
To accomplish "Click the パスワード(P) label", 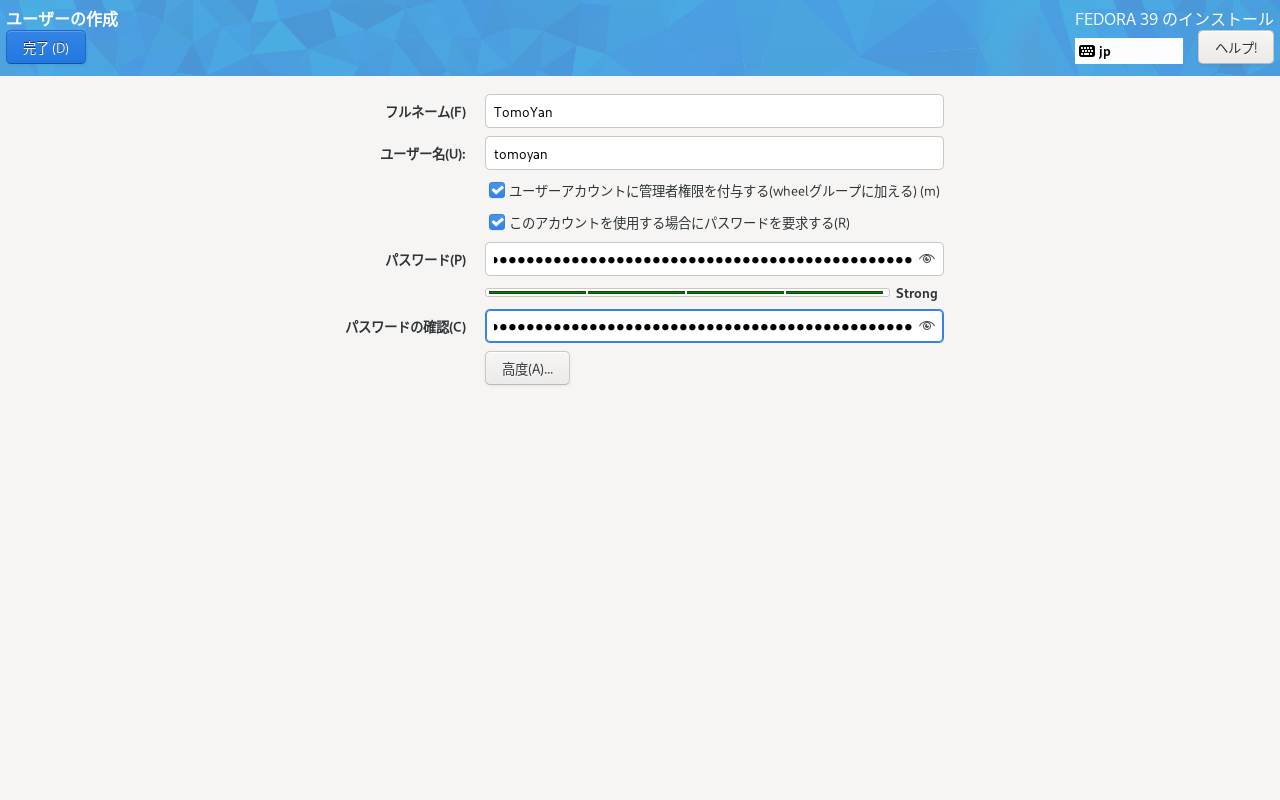I will [426, 259].
